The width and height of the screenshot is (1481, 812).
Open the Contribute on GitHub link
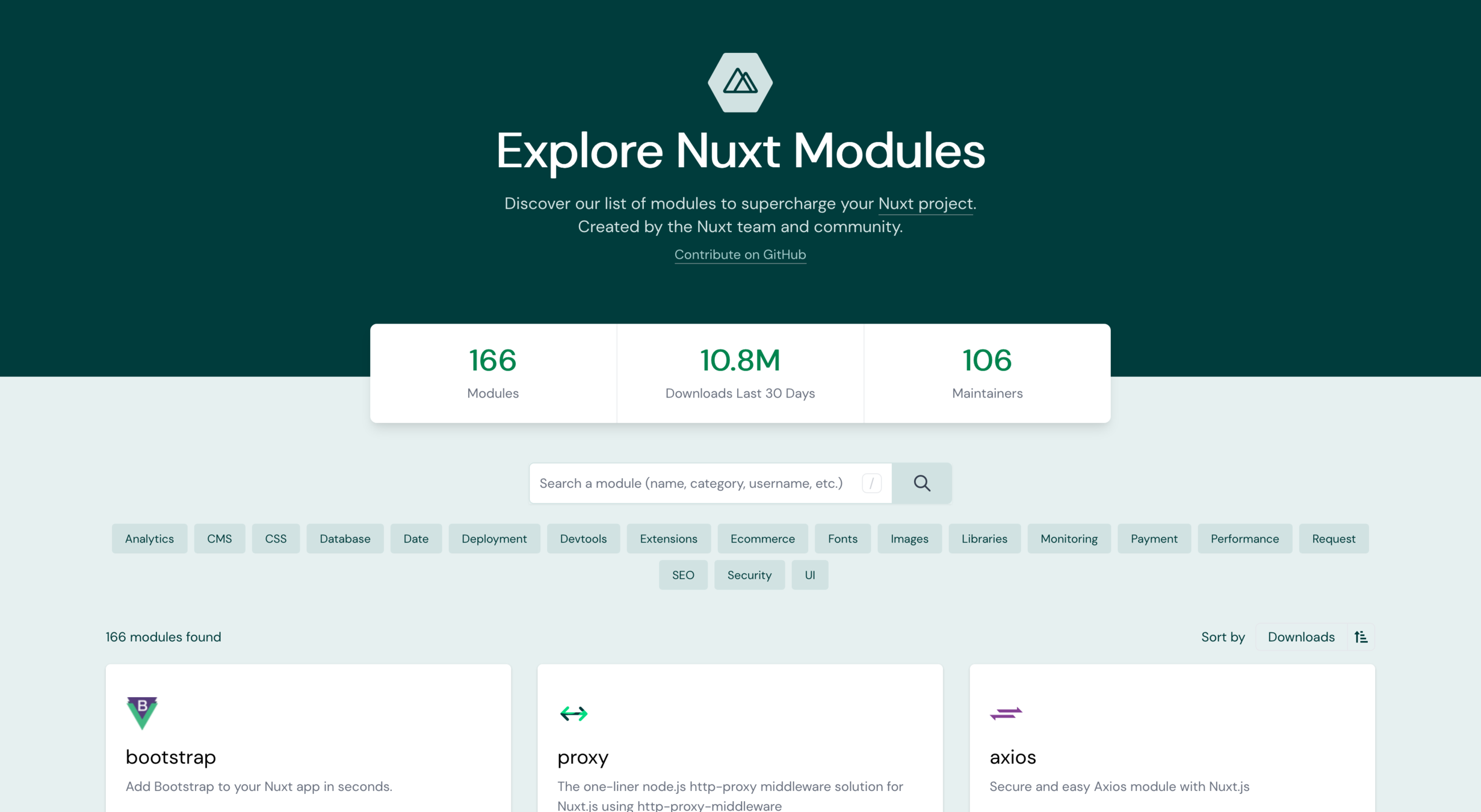(x=740, y=254)
